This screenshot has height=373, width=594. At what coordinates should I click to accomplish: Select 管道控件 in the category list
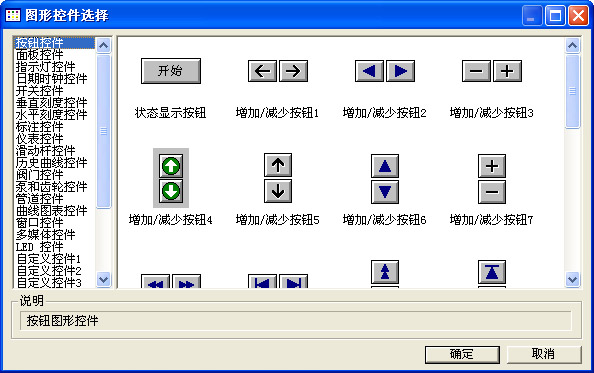pyautogui.click(x=55, y=198)
